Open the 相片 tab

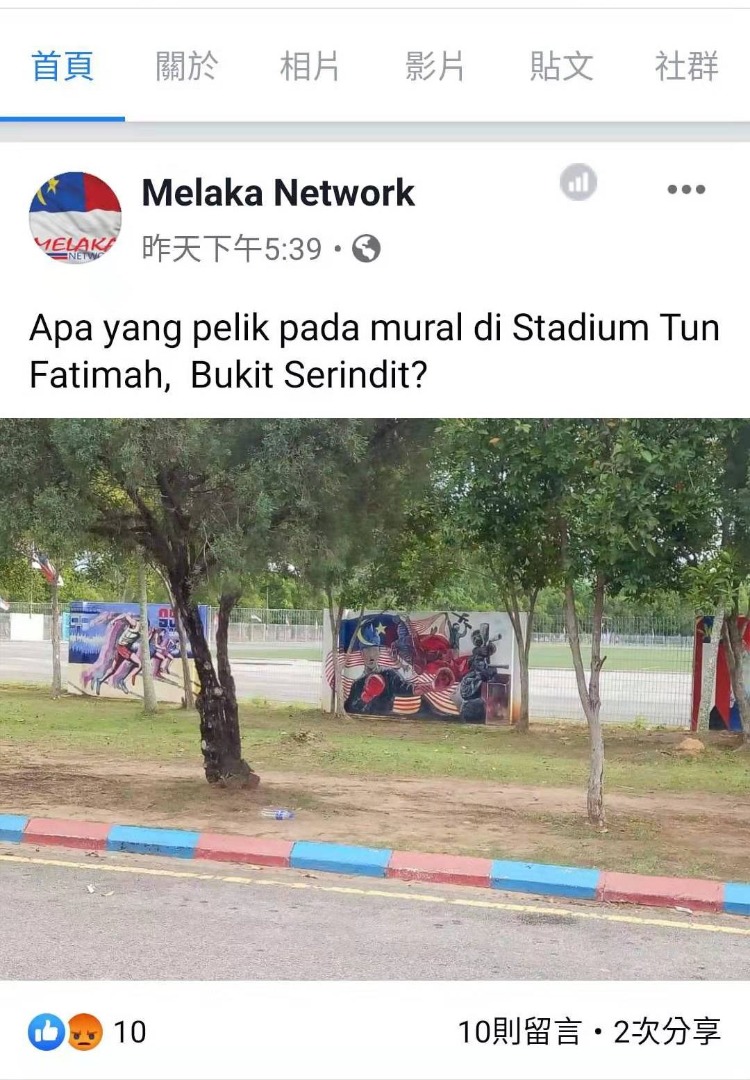click(310, 67)
